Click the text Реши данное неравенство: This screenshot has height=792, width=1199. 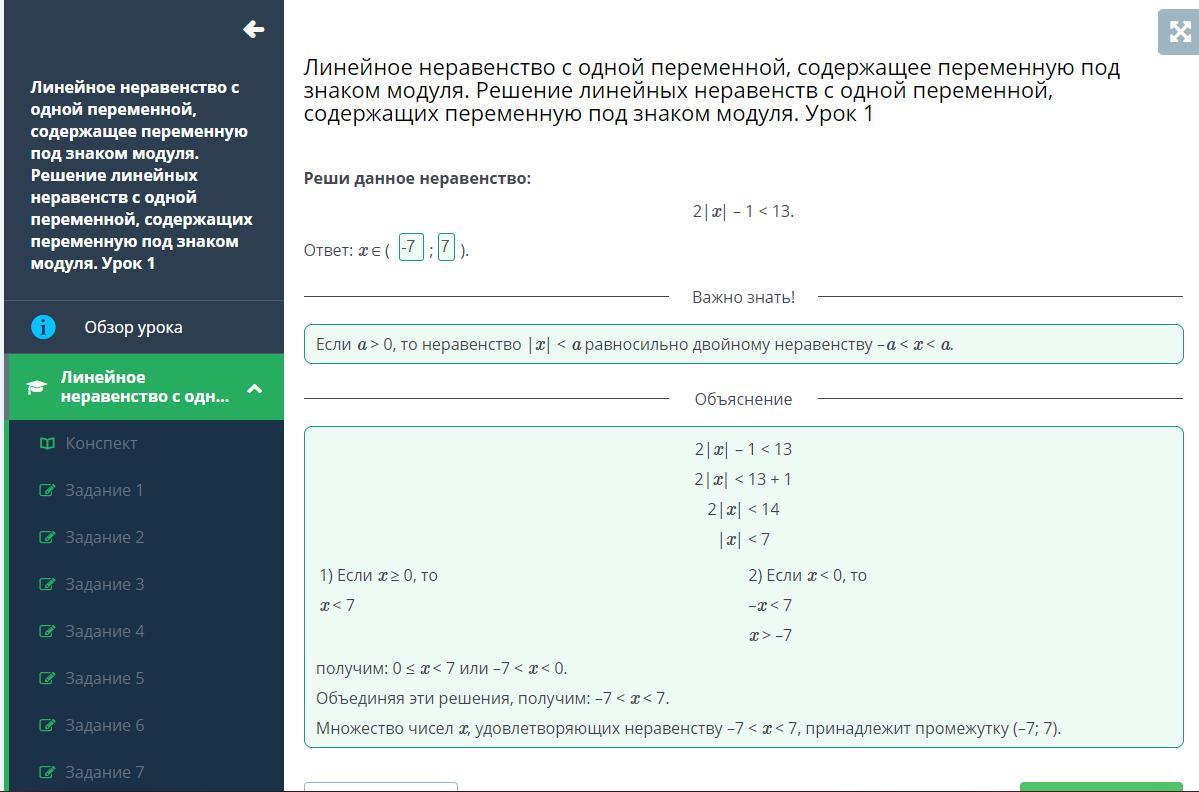point(417,179)
